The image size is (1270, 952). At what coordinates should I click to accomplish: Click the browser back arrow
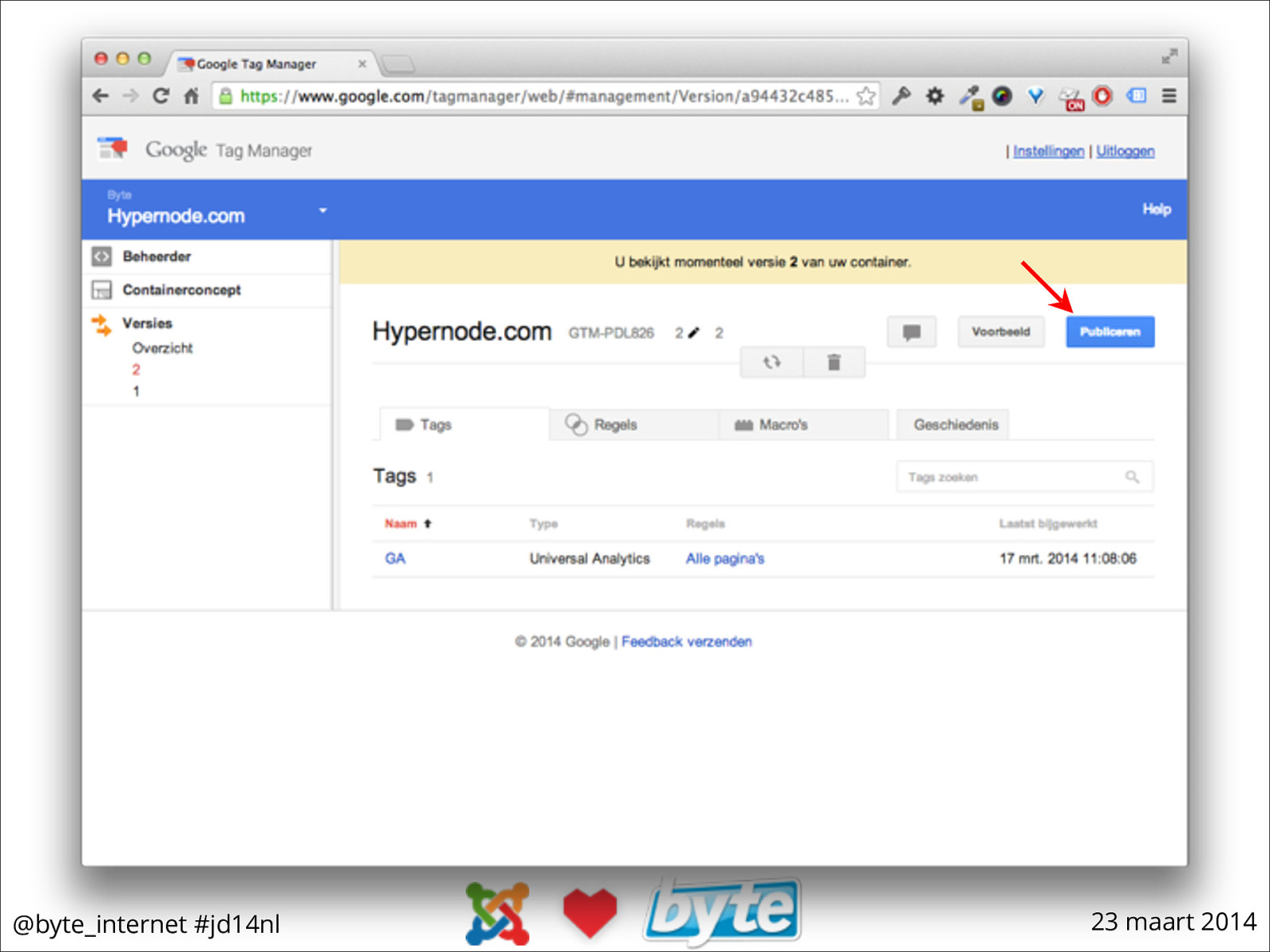point(101,96)
